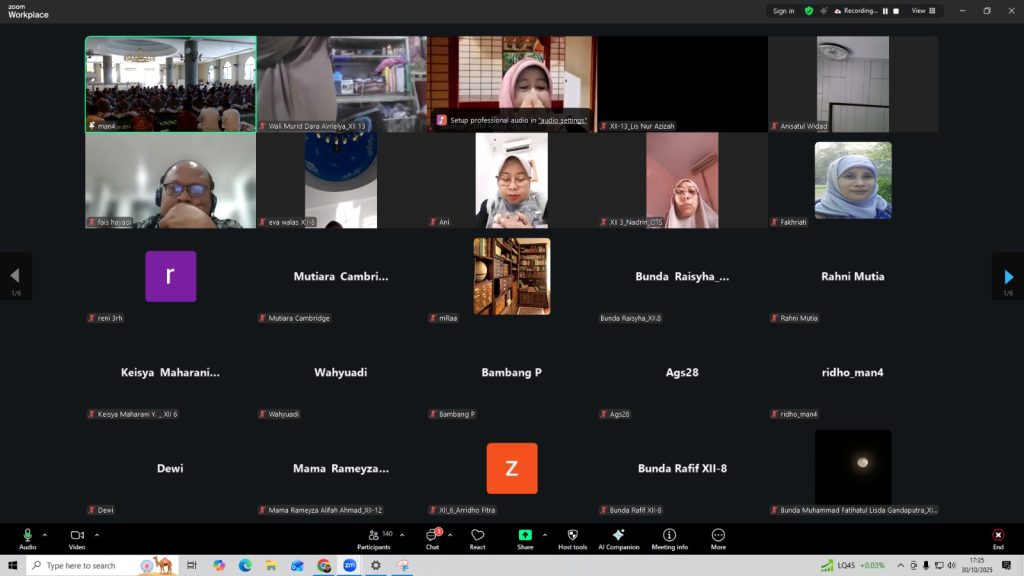Pause the cloud recording
The height and width of the screenshot is (576, 1024).
coord(885,11)
